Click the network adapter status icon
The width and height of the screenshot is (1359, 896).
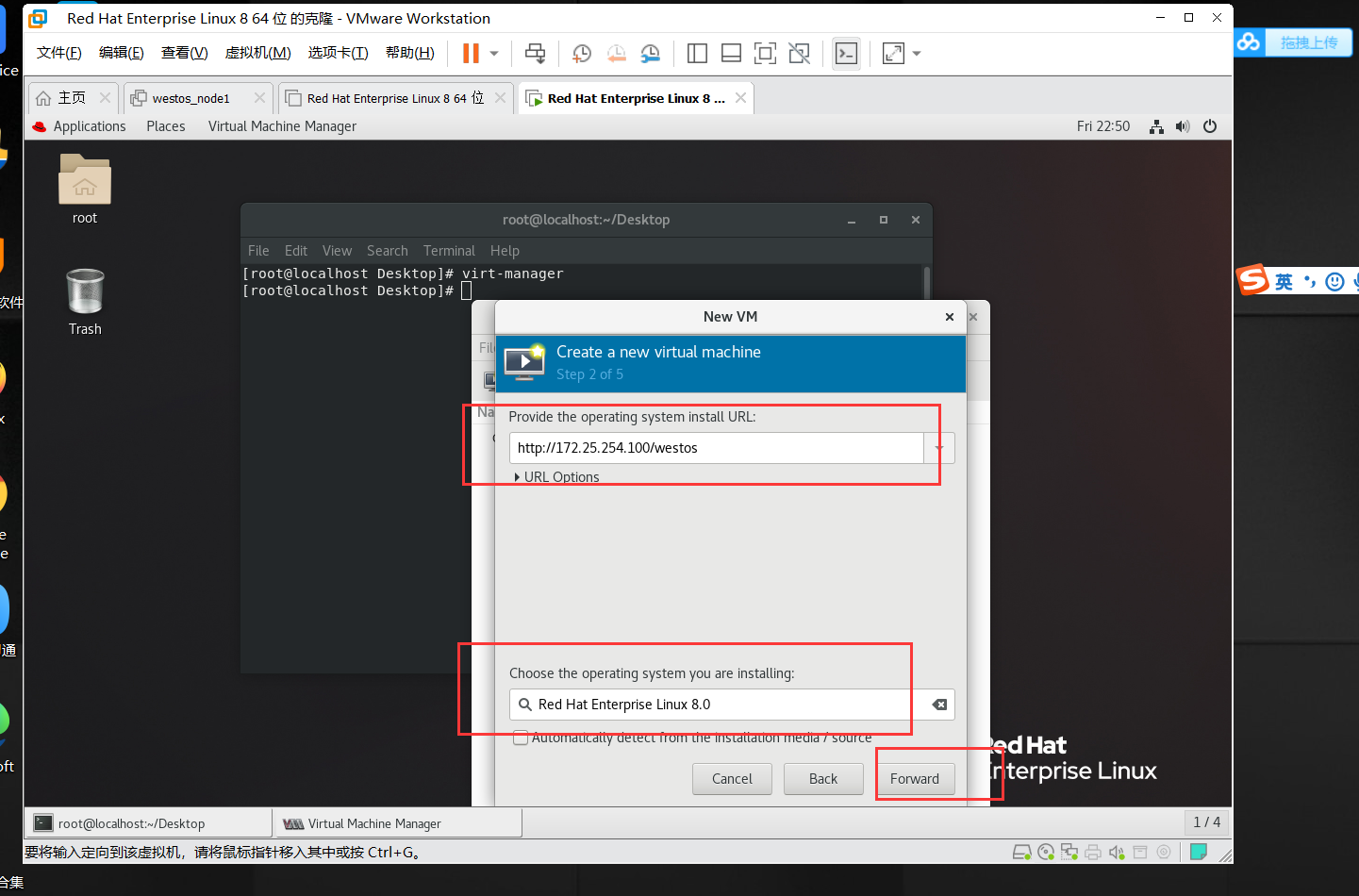tap(1069, 853)
